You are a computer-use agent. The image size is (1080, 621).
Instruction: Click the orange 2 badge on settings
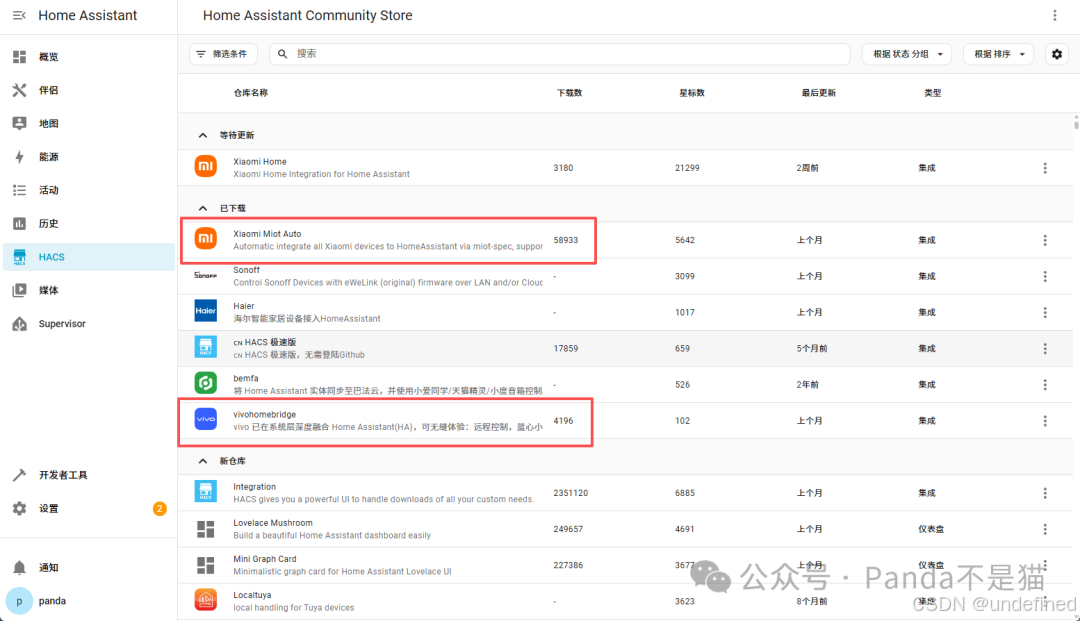pyautogui.click(x=159, y=508)
